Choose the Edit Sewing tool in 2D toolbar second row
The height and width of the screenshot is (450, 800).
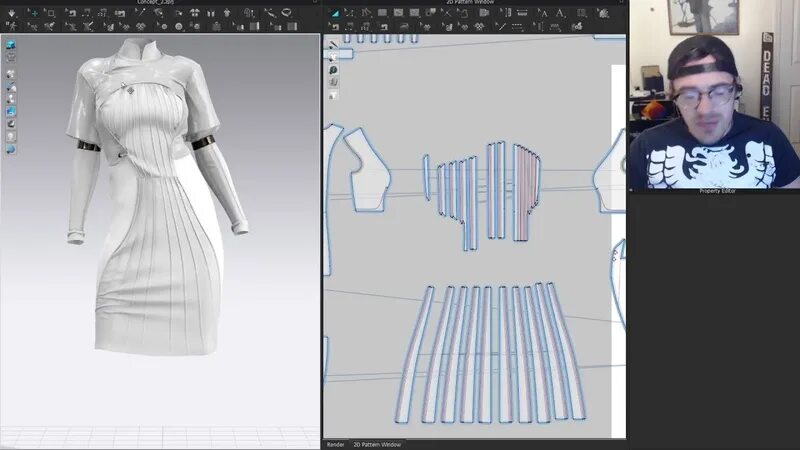click(335, 27)
